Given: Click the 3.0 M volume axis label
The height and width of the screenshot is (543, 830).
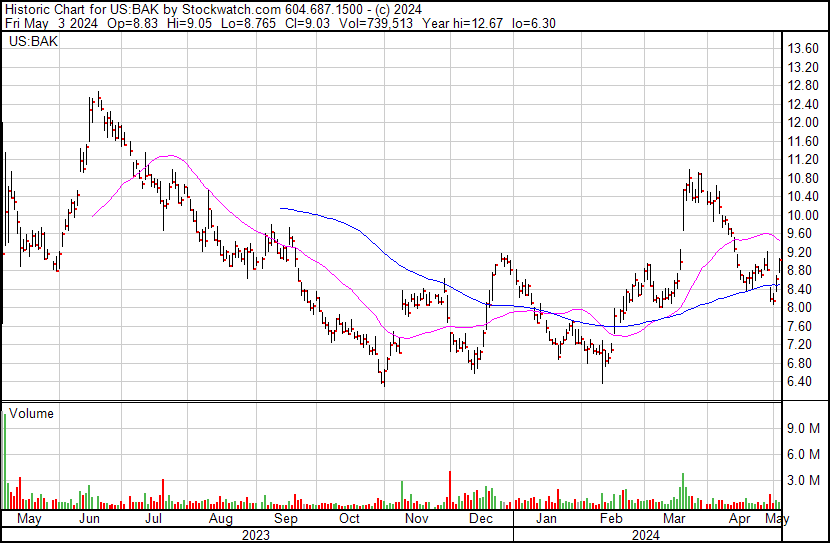Looking at the screenshot, I should (804, 480).
